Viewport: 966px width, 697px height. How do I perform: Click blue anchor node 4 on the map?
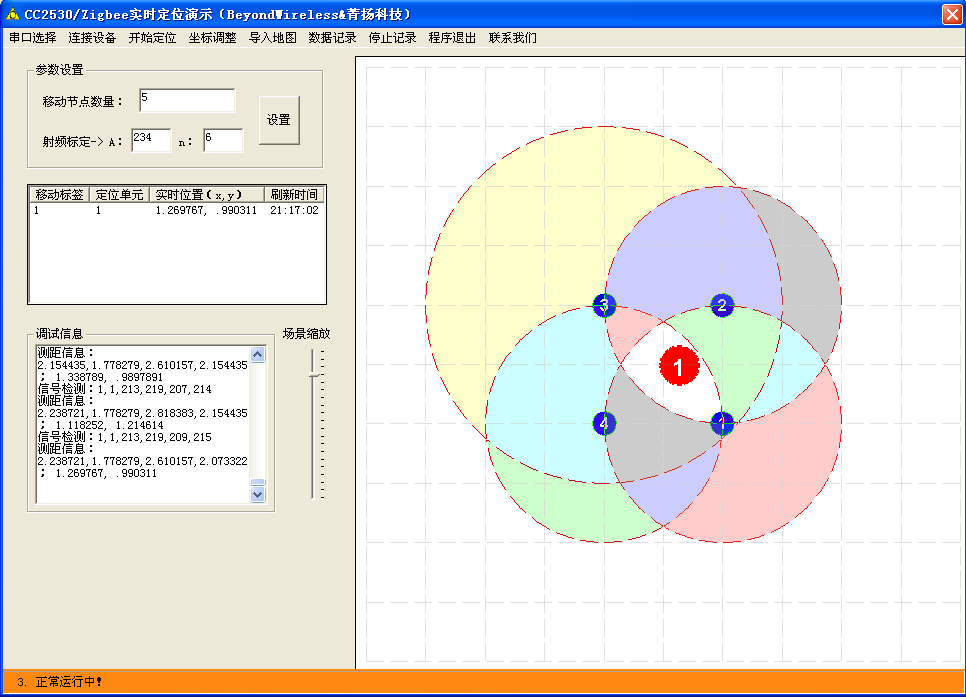tap(604, 423)
